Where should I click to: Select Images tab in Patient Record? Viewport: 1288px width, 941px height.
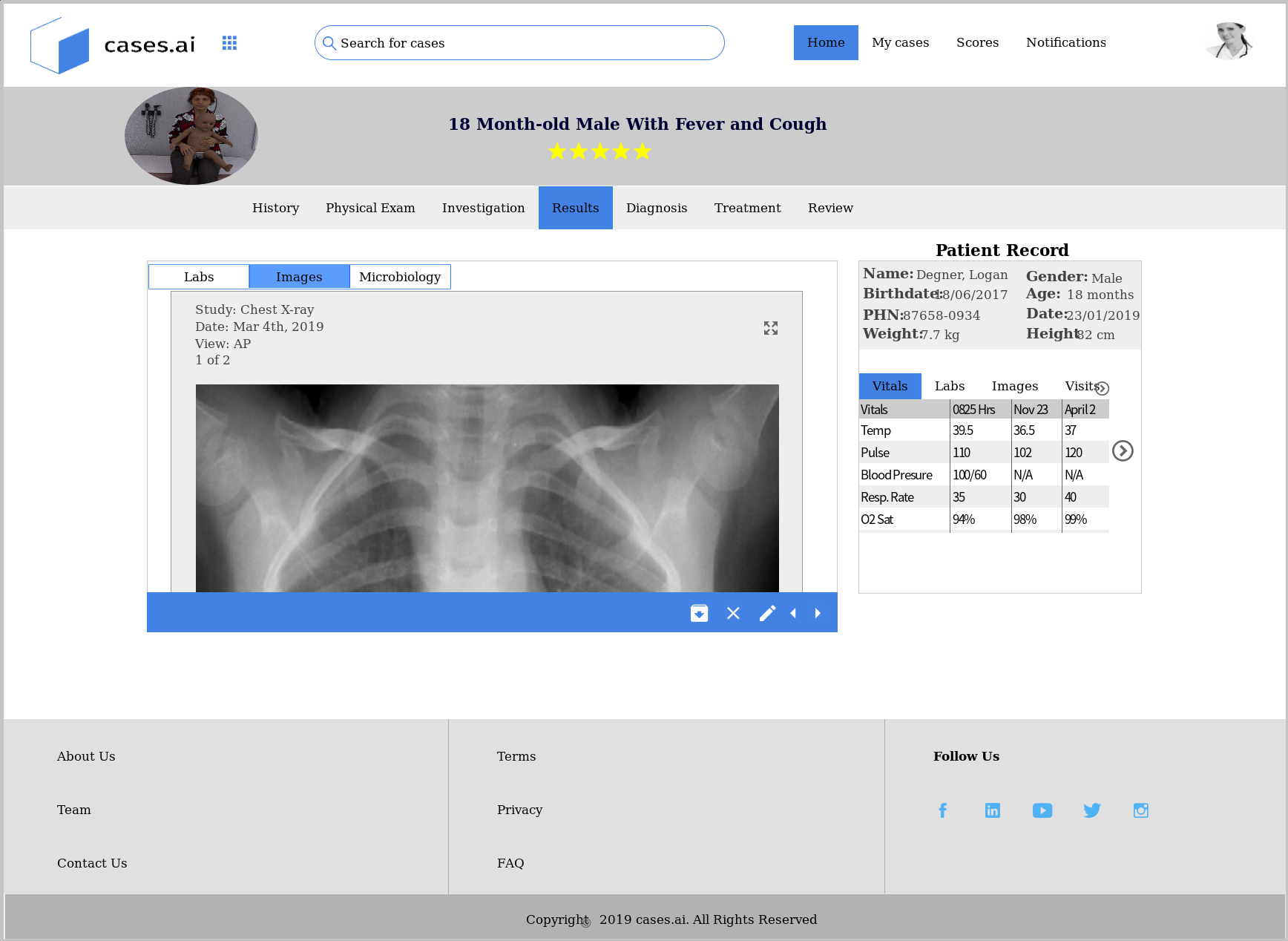[x=1014, y=386]
